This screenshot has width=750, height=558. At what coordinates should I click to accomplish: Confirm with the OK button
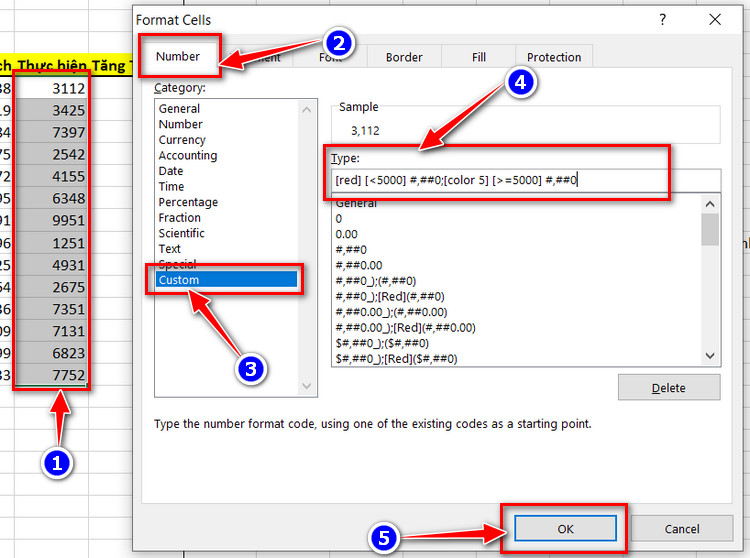point(565,529)
